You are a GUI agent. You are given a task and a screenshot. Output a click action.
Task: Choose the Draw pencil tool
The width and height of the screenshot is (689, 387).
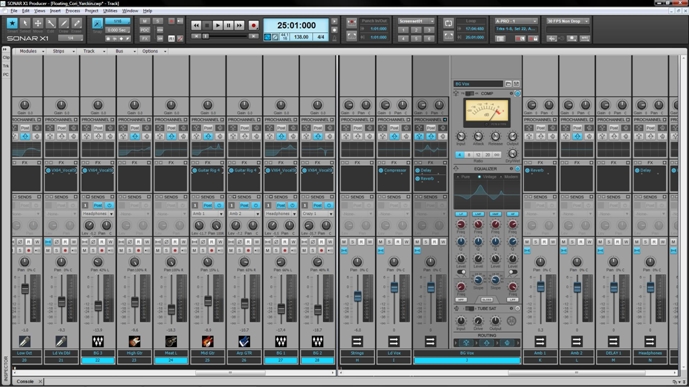(x=64, y=23)
